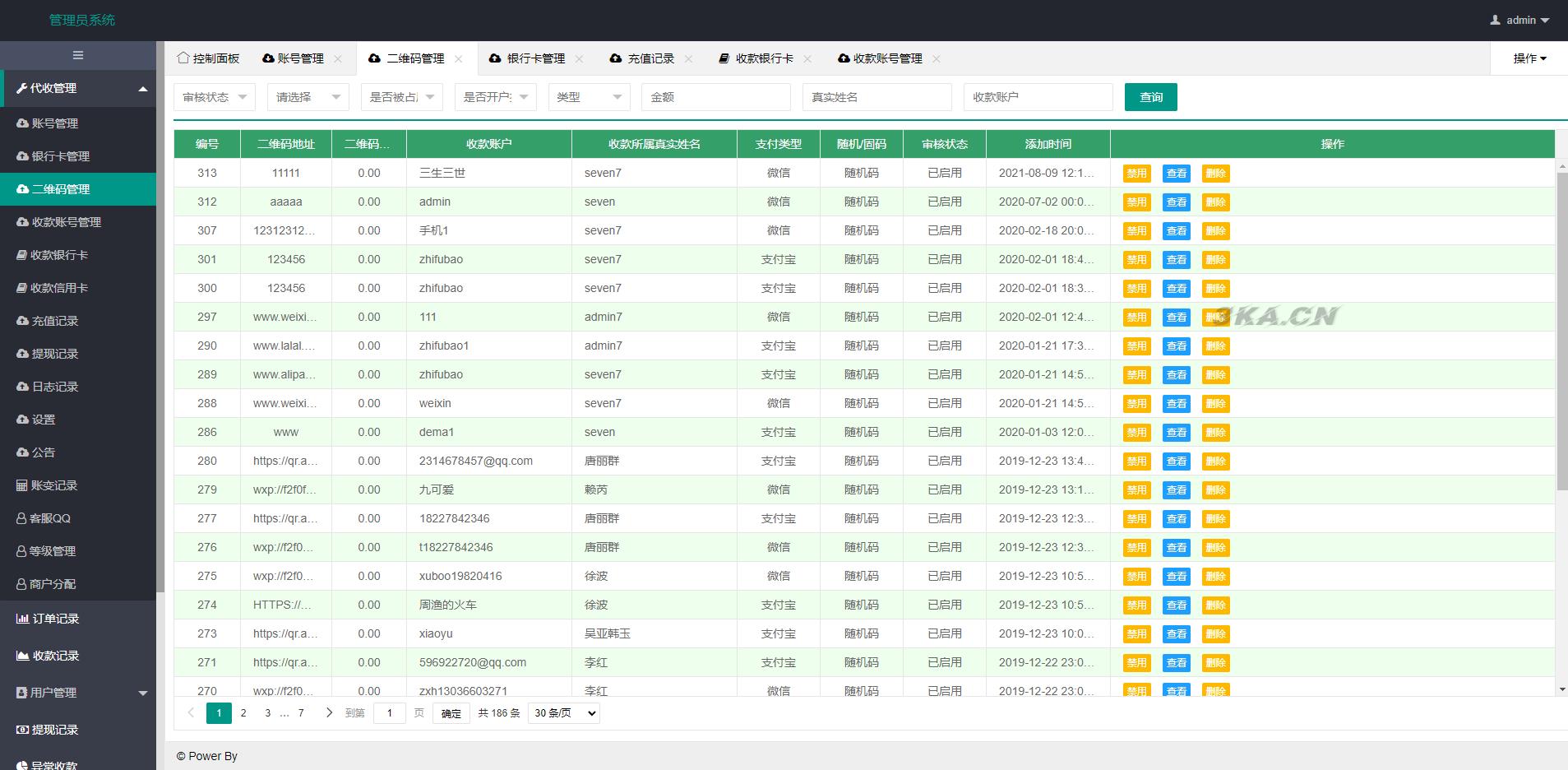Focus the 真实姓名 input field
1568x770 pixels.
pyautogui.click(x=877, y=97)
